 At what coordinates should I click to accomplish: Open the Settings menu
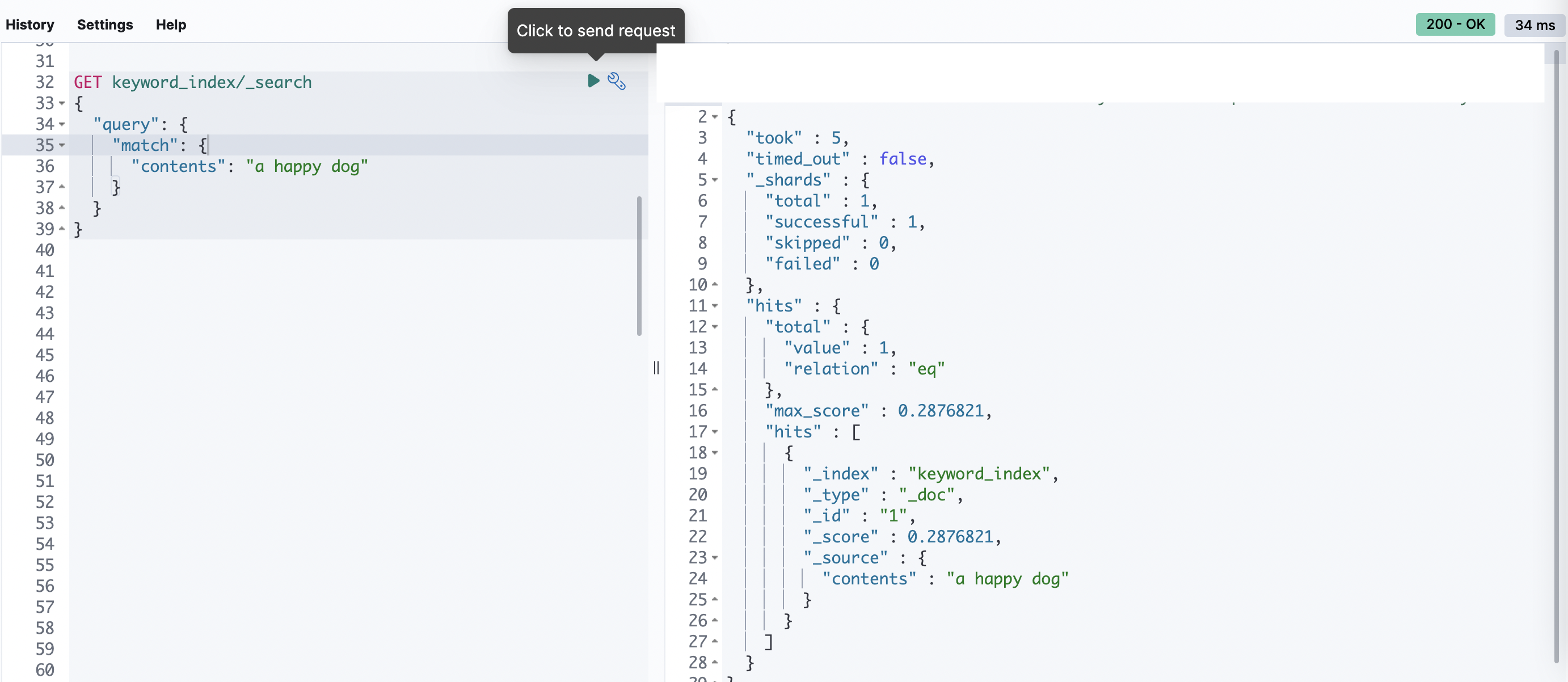tap(105, 25)
